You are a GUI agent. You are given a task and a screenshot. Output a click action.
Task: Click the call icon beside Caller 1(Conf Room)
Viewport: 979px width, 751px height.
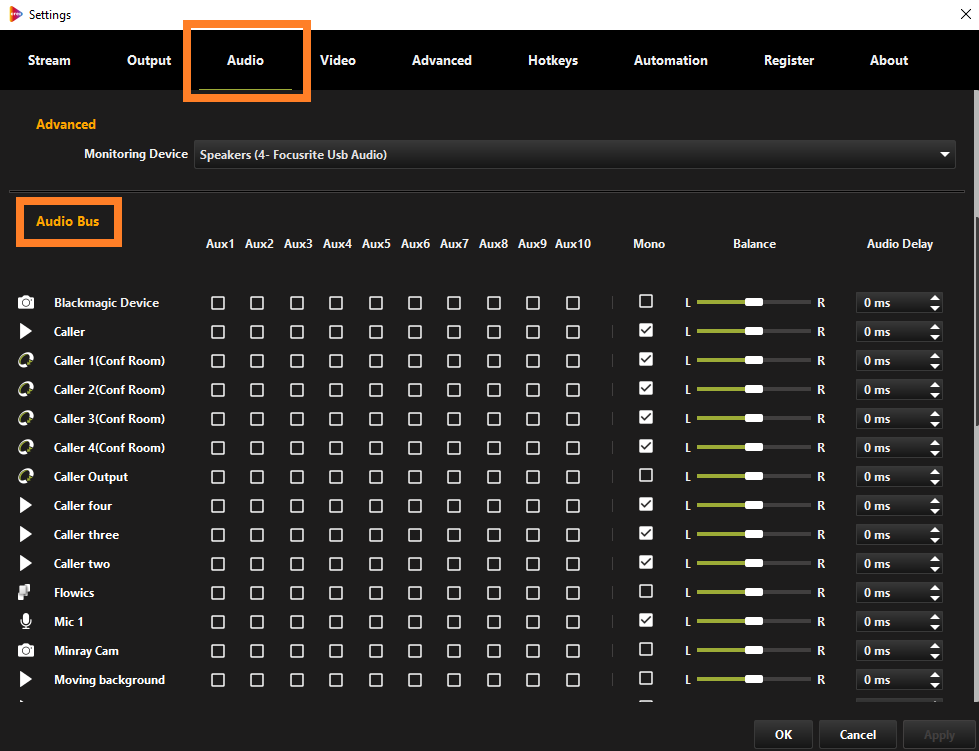point(26,361)
